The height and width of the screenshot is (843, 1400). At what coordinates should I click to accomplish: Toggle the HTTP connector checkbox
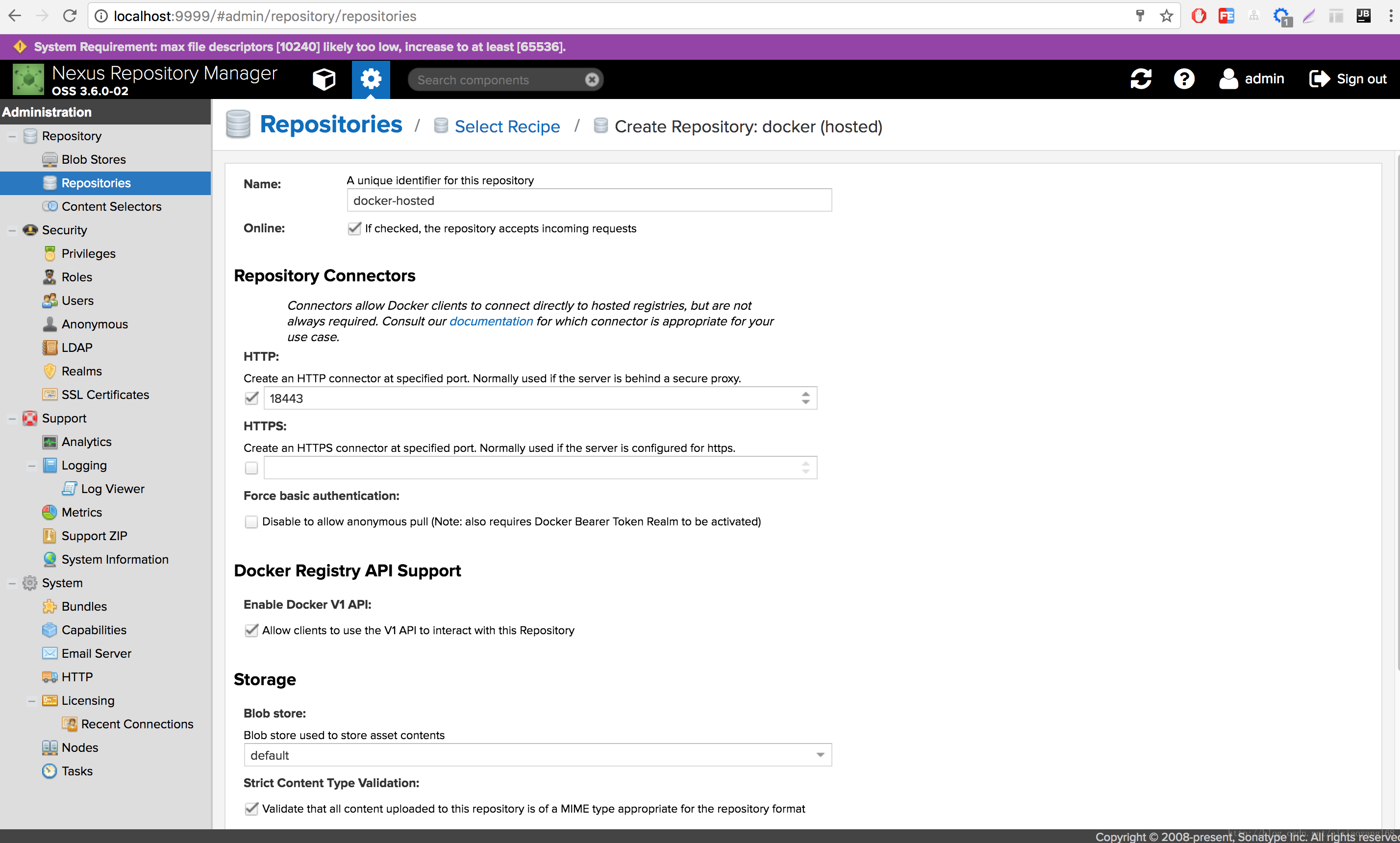251,398
